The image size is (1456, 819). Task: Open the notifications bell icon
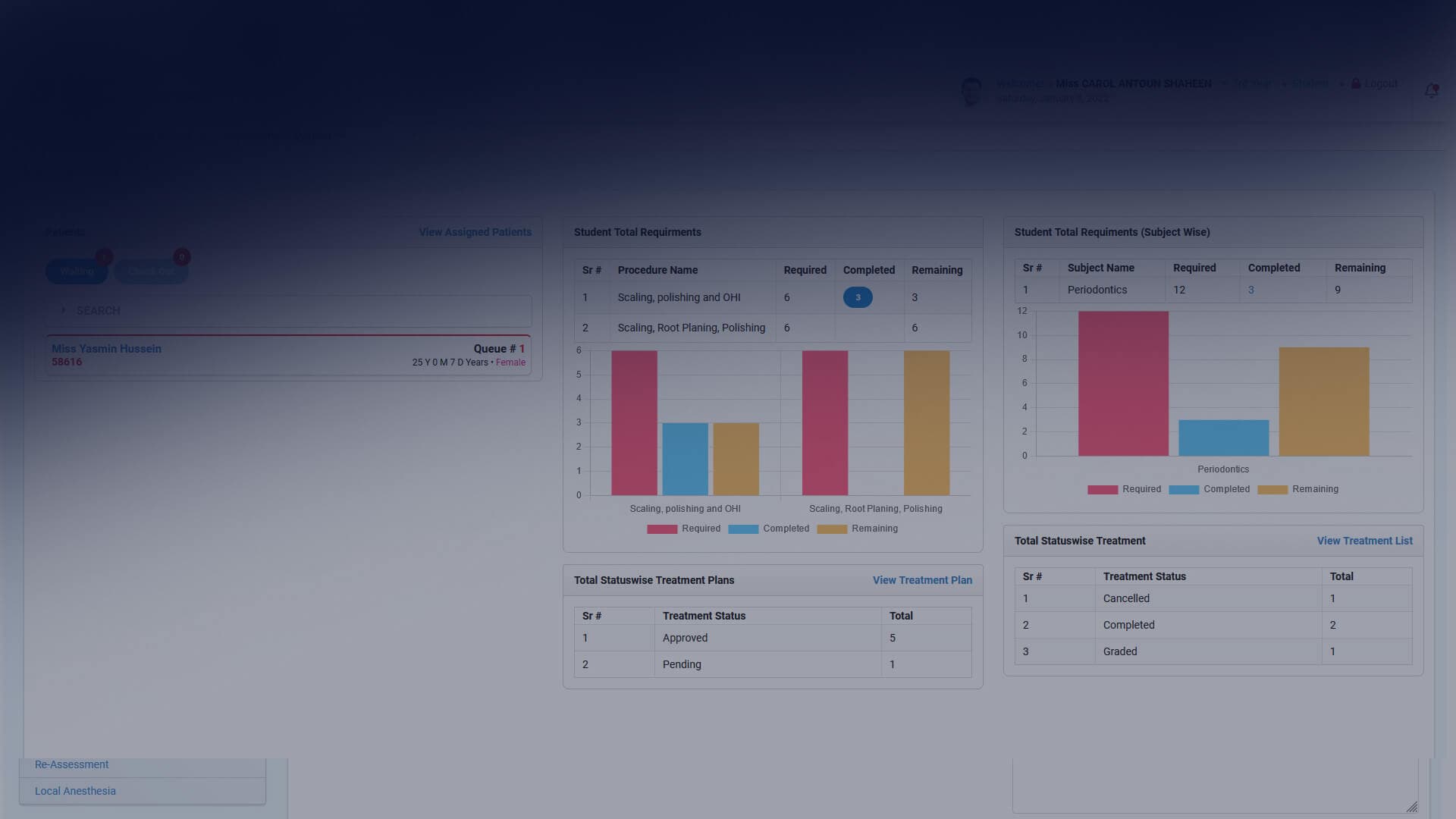1431,91
